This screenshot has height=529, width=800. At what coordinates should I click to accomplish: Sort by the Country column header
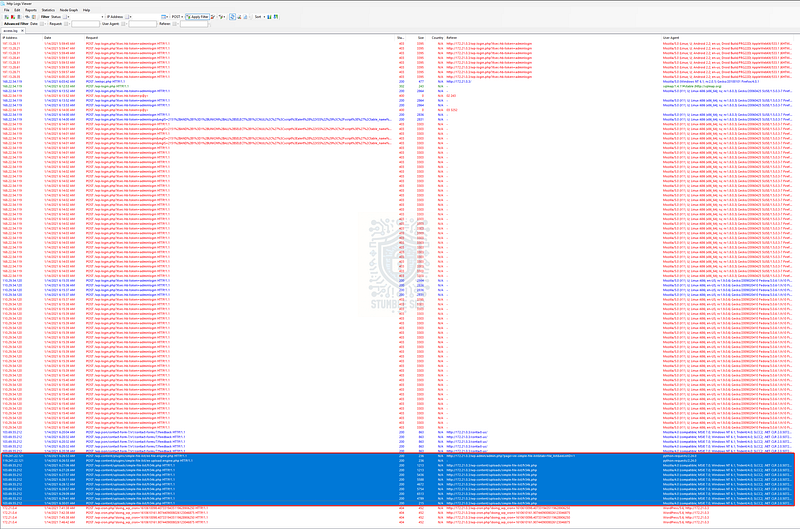click(x=437, y=38)
